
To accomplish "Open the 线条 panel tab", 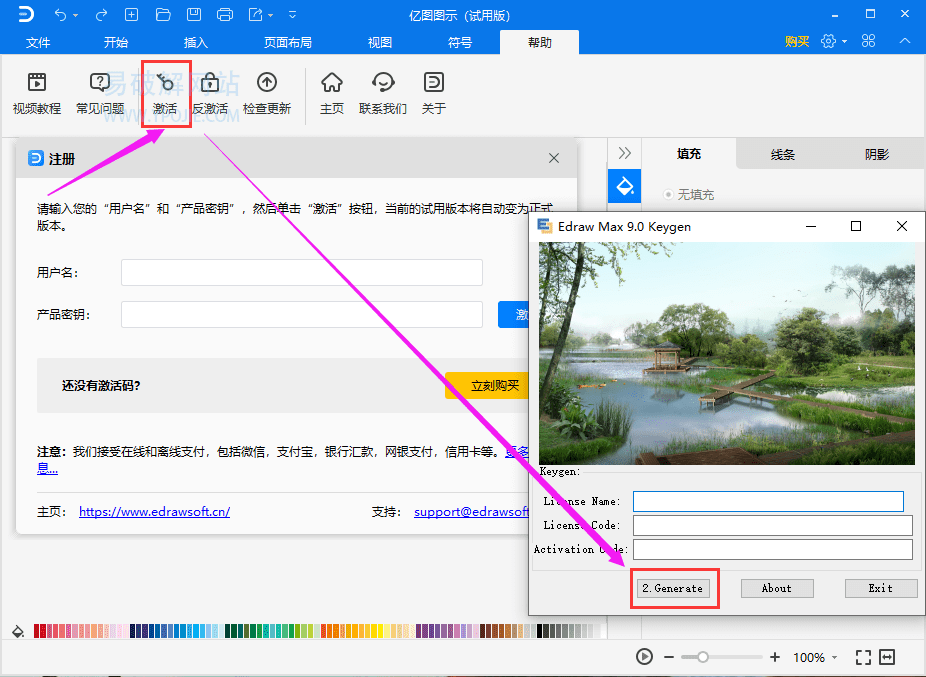I will [x=782, y=153].
